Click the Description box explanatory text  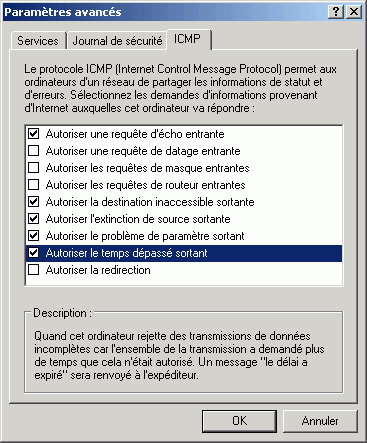179,355
